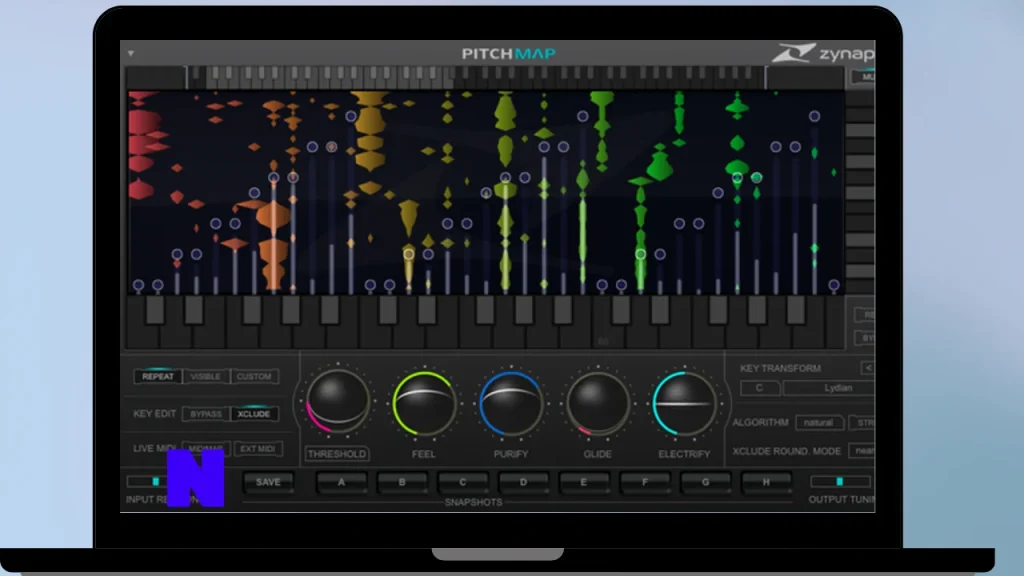Click the PITCHMAP title logo

tap(509, 54)
